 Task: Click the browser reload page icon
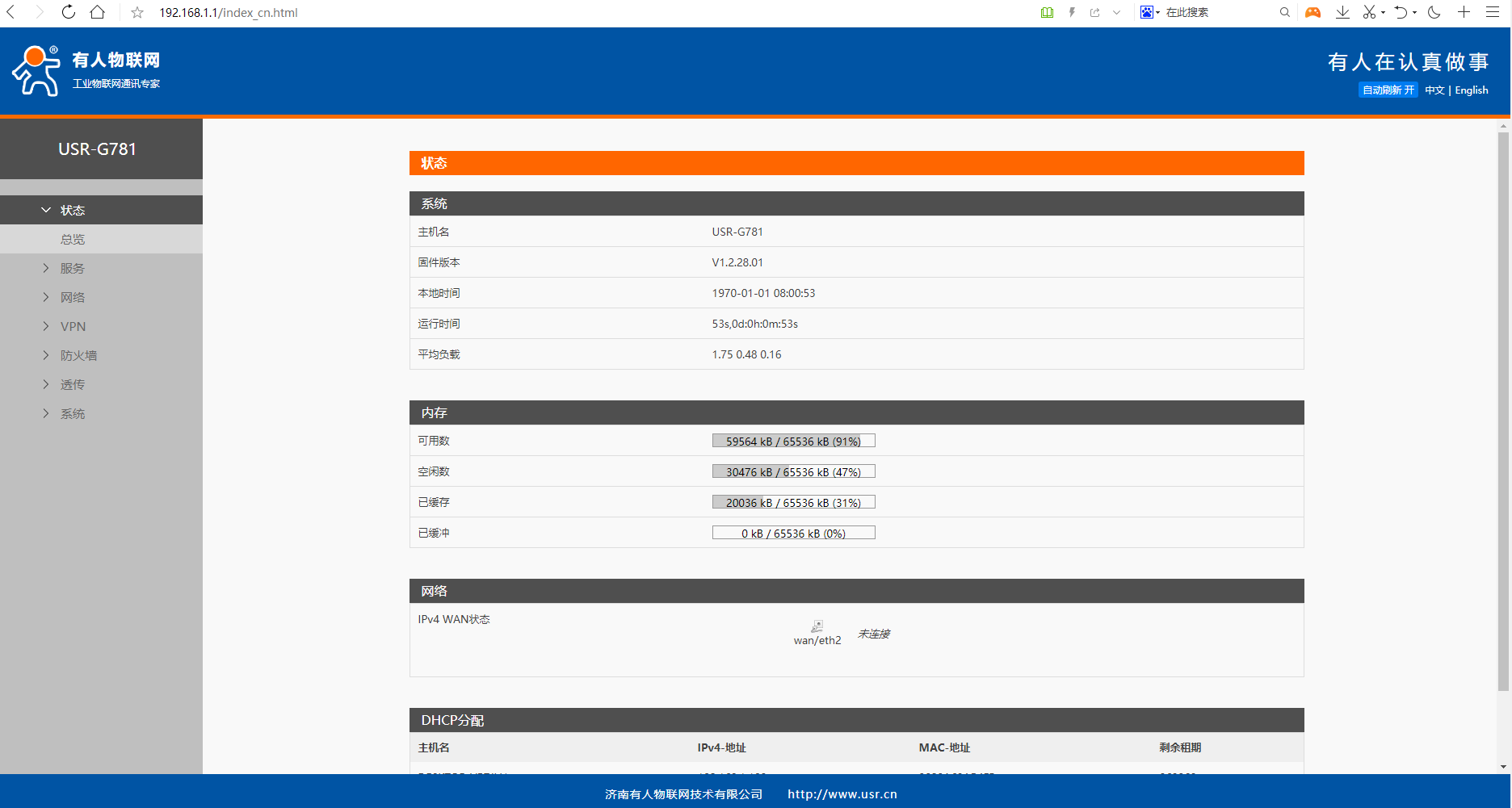pyautogui.click(x=69, y=12)
